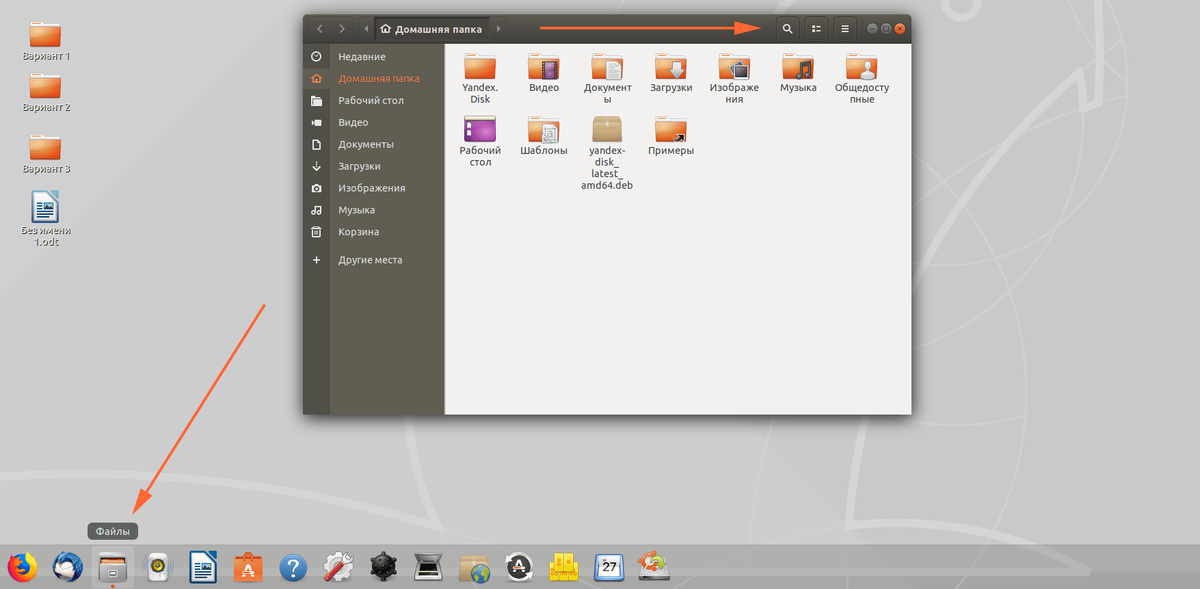Select Изображения in the sidebar
Viewport: 1200px width, 589px height.
tap(374, 188)
